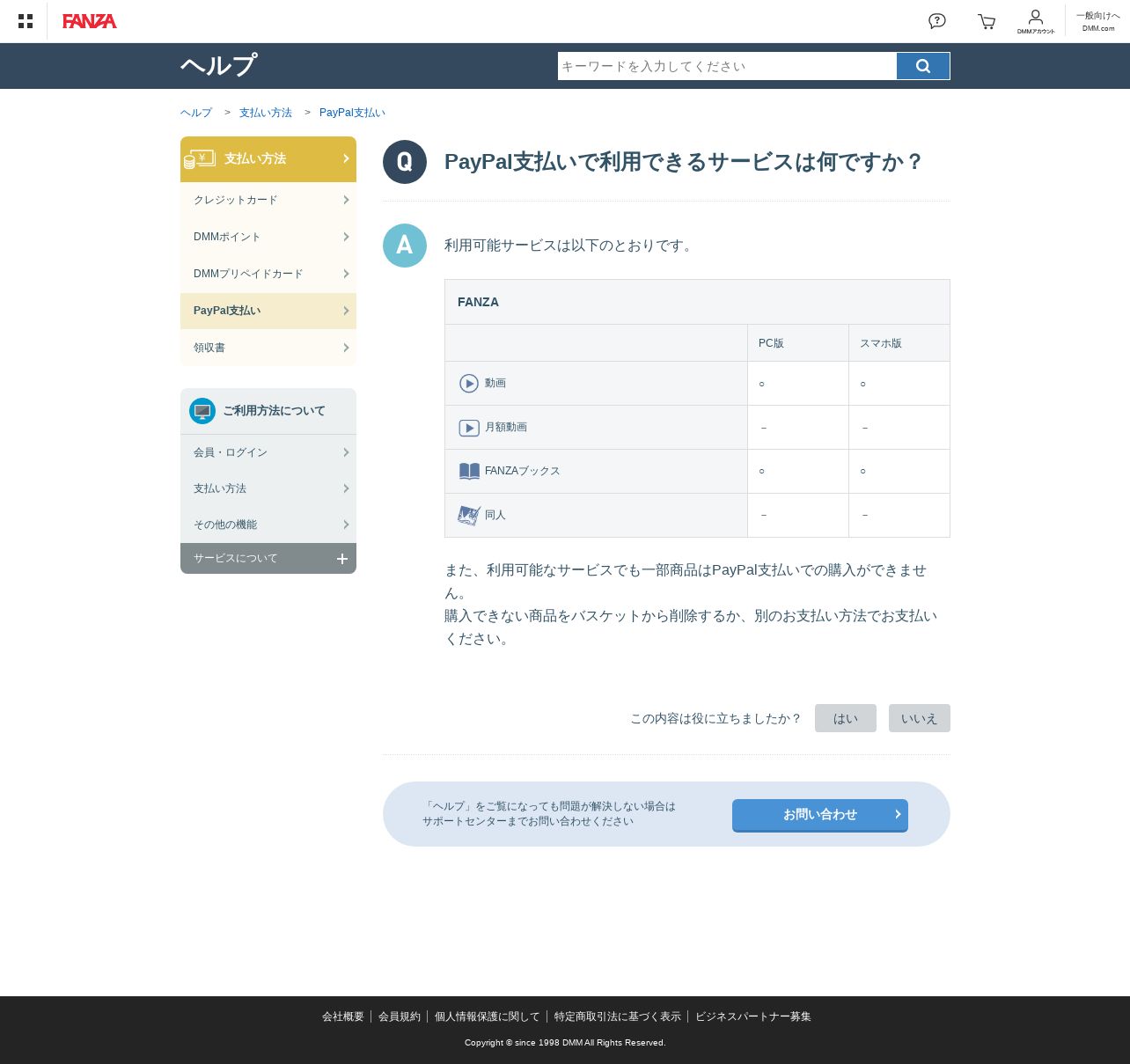Click the FANZAブックス row label

523,471
